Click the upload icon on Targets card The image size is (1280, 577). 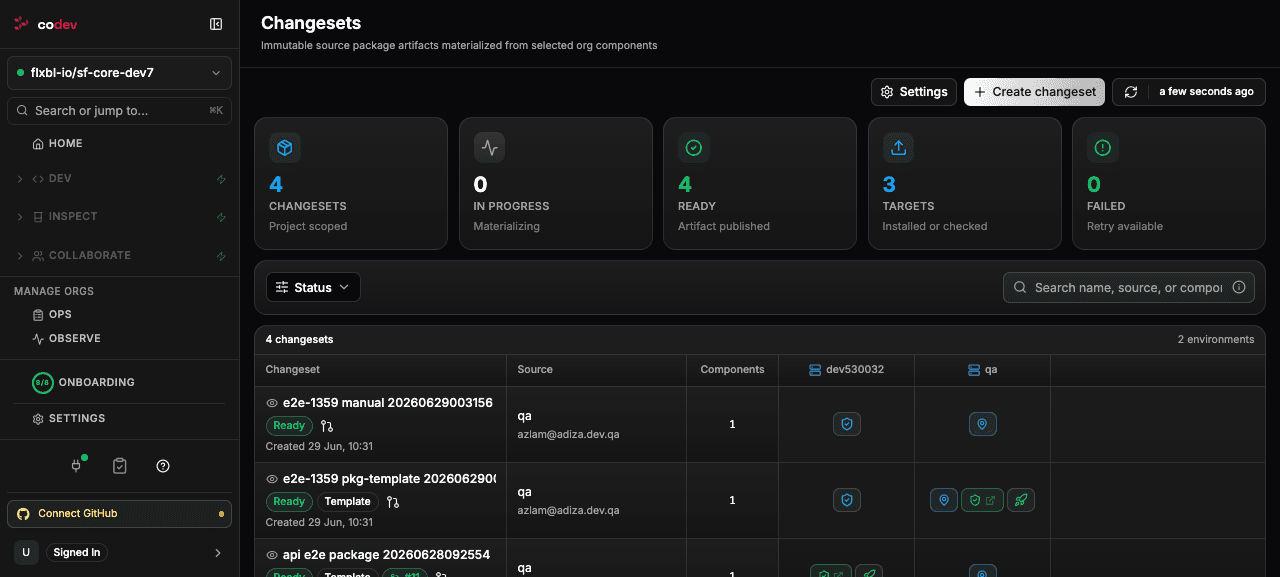click(898, 148)
